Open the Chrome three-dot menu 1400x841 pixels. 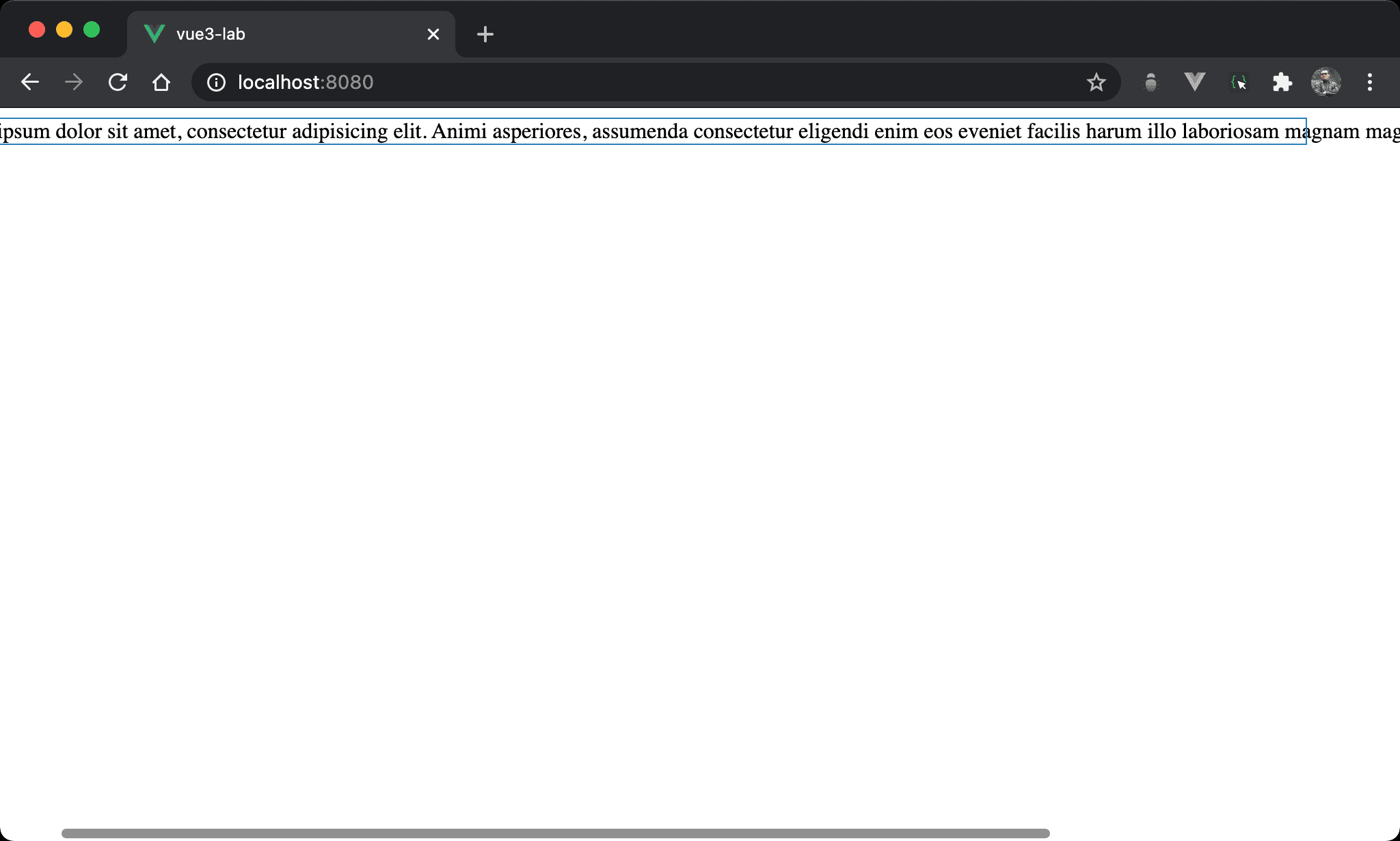coord(1369,83)
